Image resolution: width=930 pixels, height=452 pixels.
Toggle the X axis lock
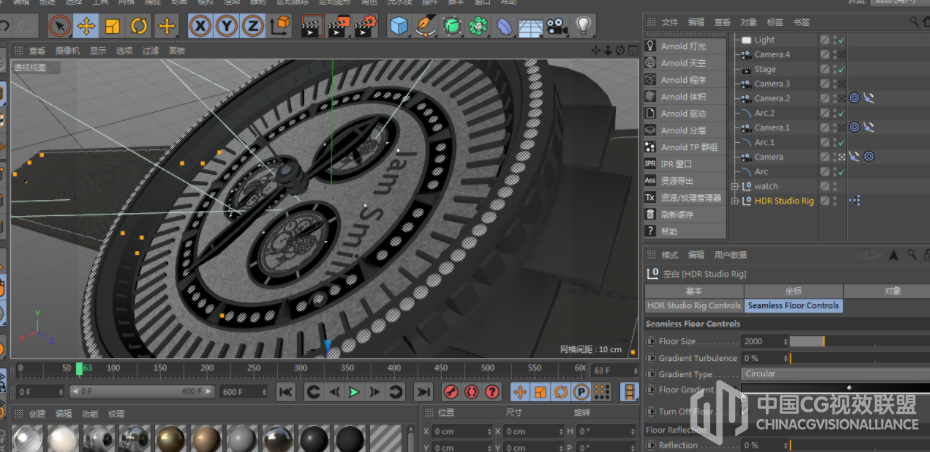[201, 26]
